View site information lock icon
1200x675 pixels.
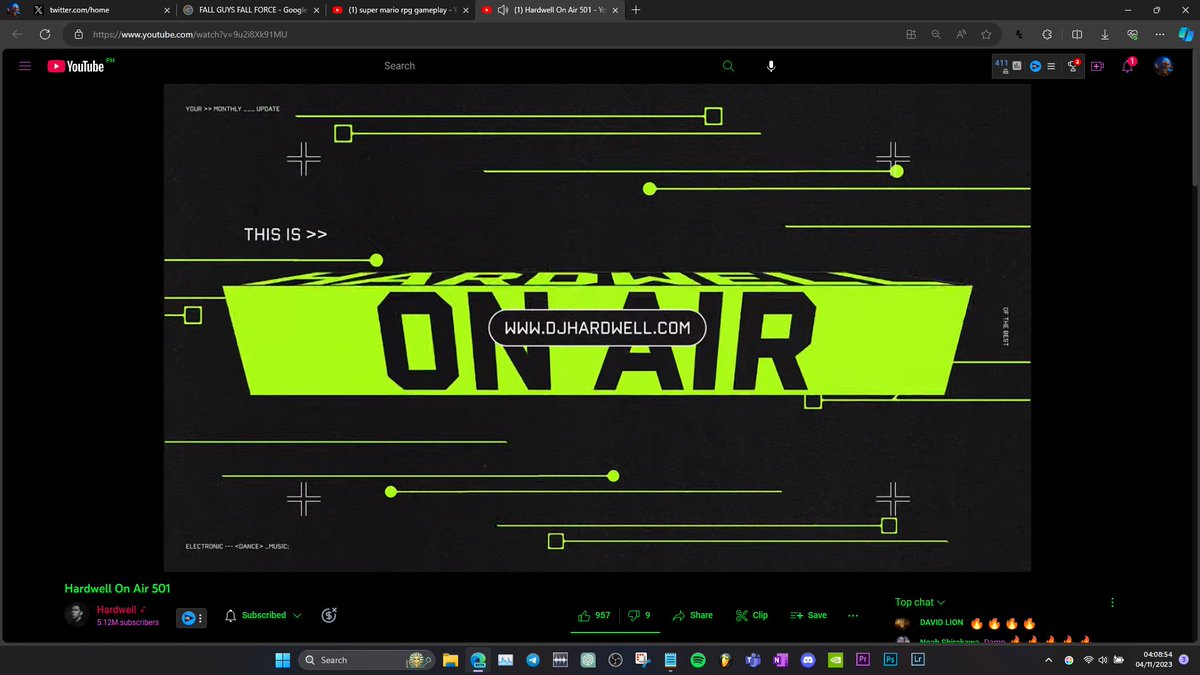tap(78, 33)
